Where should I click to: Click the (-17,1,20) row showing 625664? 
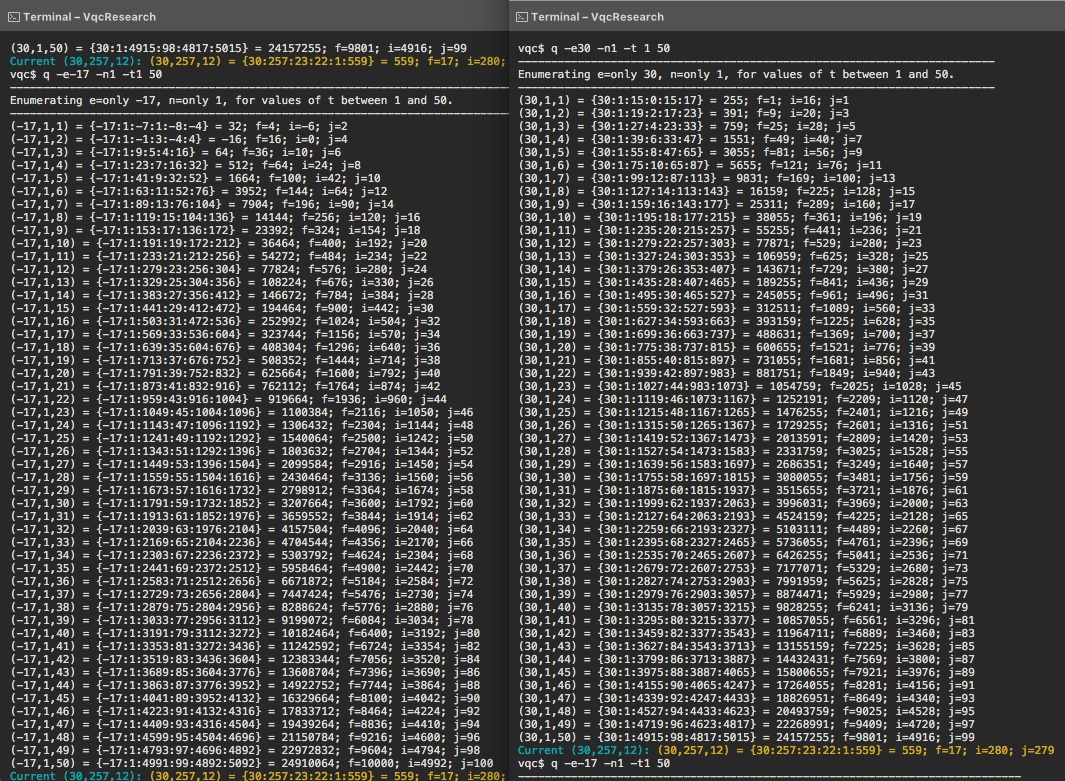(x=225, y=374)
